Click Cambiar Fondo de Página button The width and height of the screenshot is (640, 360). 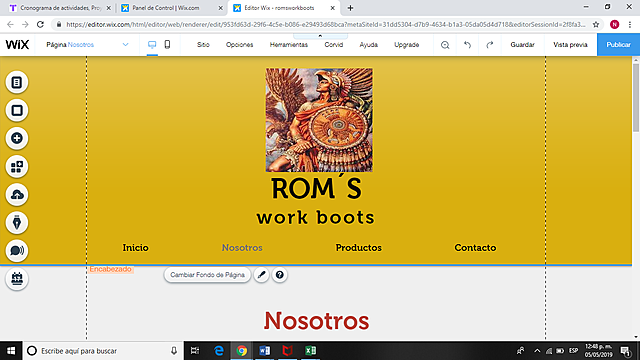(207, 275)
